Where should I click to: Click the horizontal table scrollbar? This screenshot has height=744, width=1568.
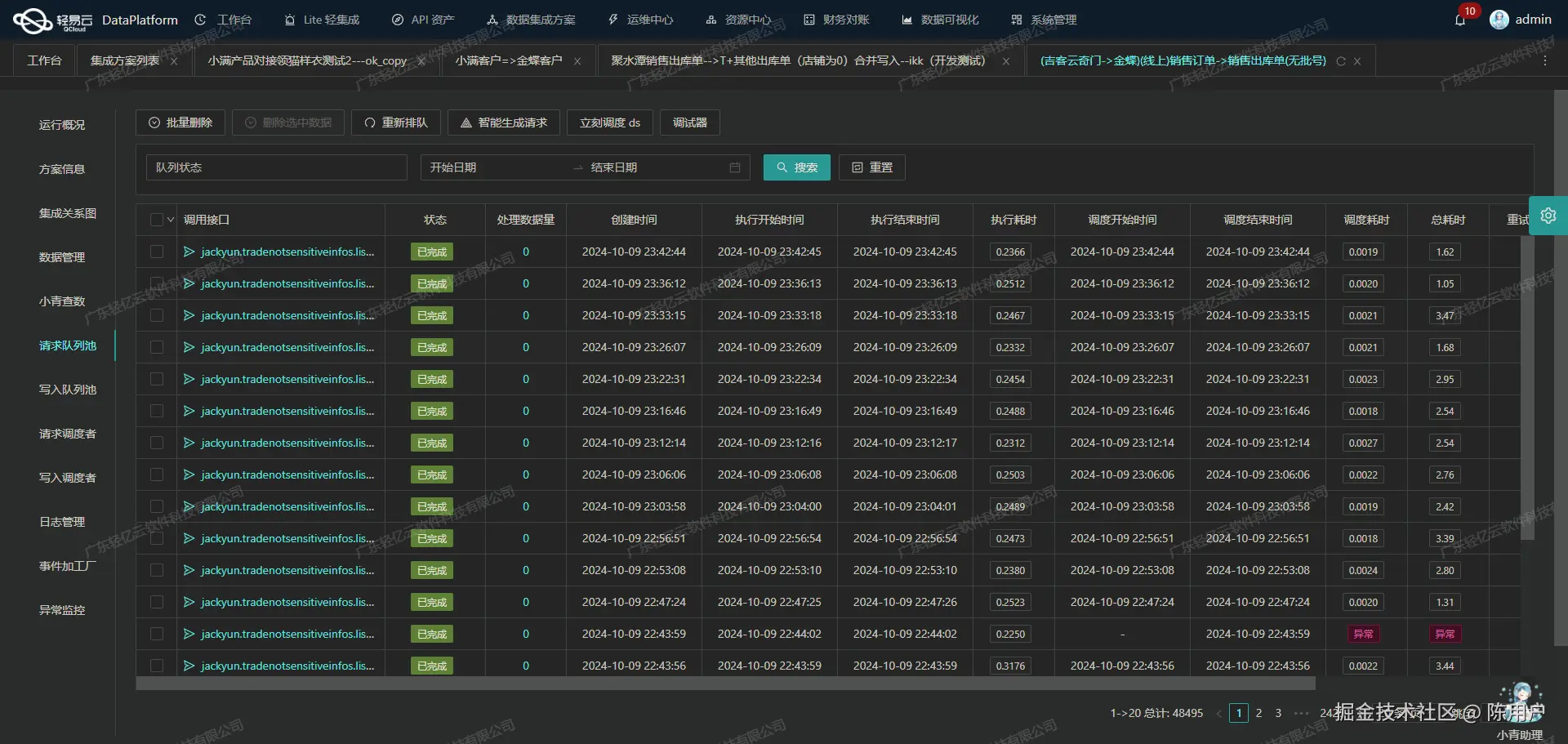(725, 683)
